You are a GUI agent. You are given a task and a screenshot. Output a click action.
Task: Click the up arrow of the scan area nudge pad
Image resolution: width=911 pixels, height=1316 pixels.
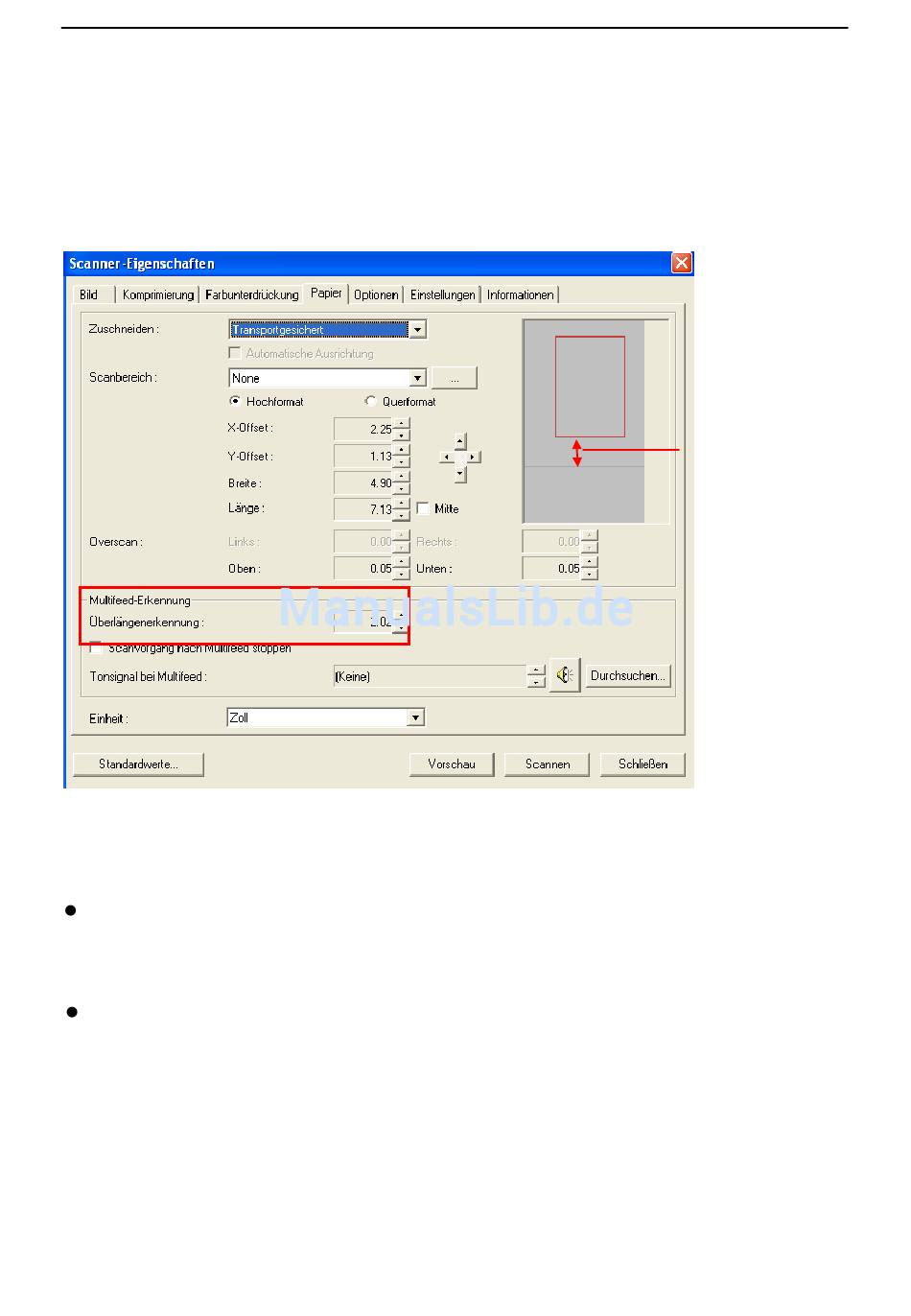[460, 441]
